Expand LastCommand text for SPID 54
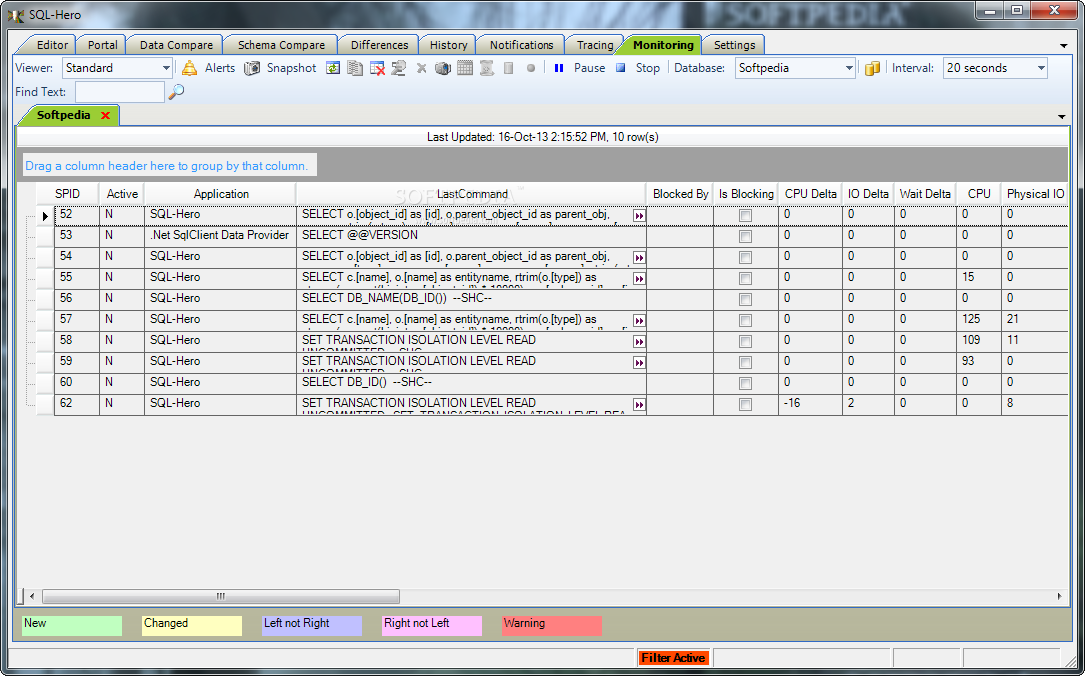 [639, 257]
